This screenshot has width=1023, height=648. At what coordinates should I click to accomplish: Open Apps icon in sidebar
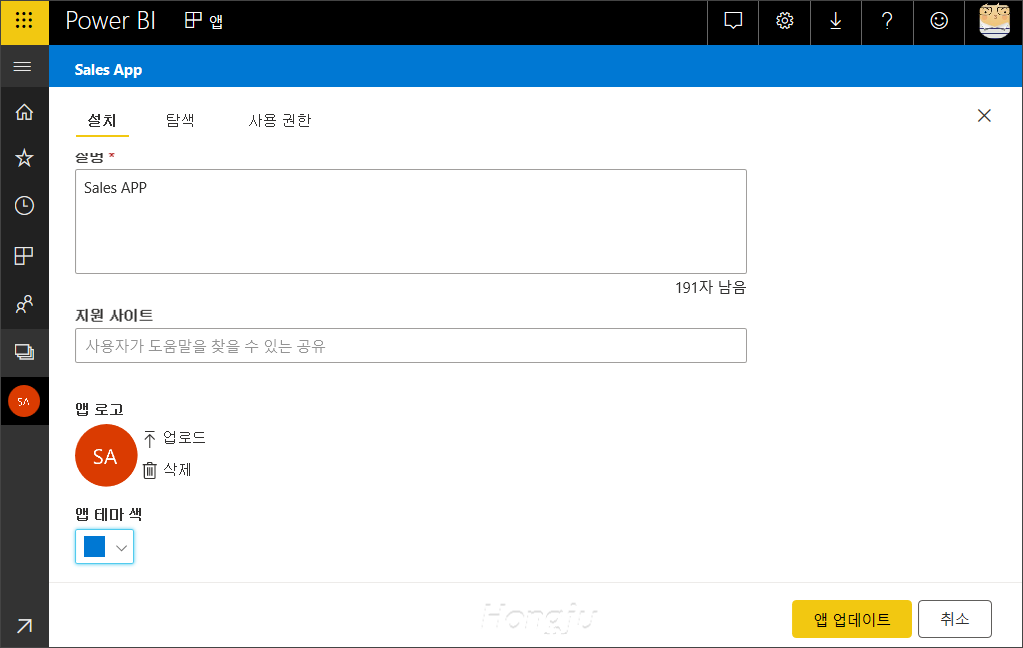point(24,256)
